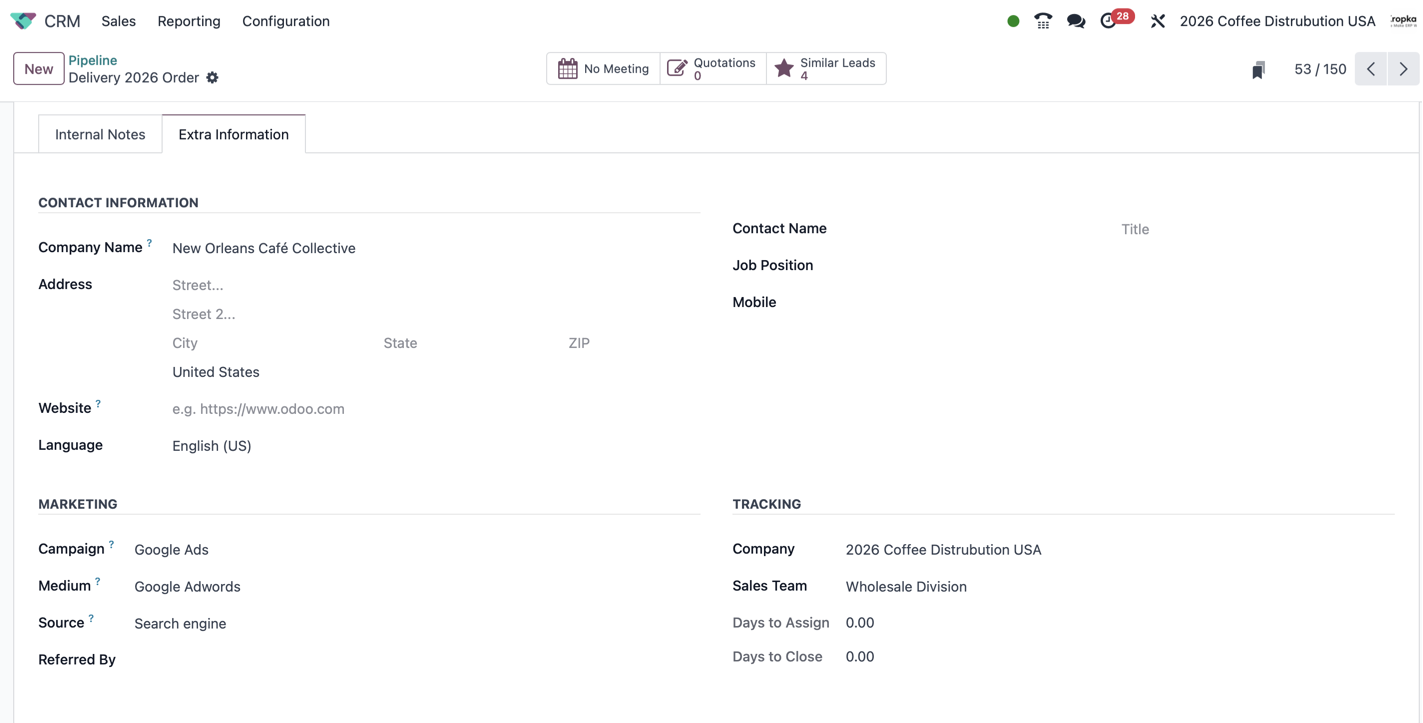Click the green online status indicator

click(x=1013, y=21)
